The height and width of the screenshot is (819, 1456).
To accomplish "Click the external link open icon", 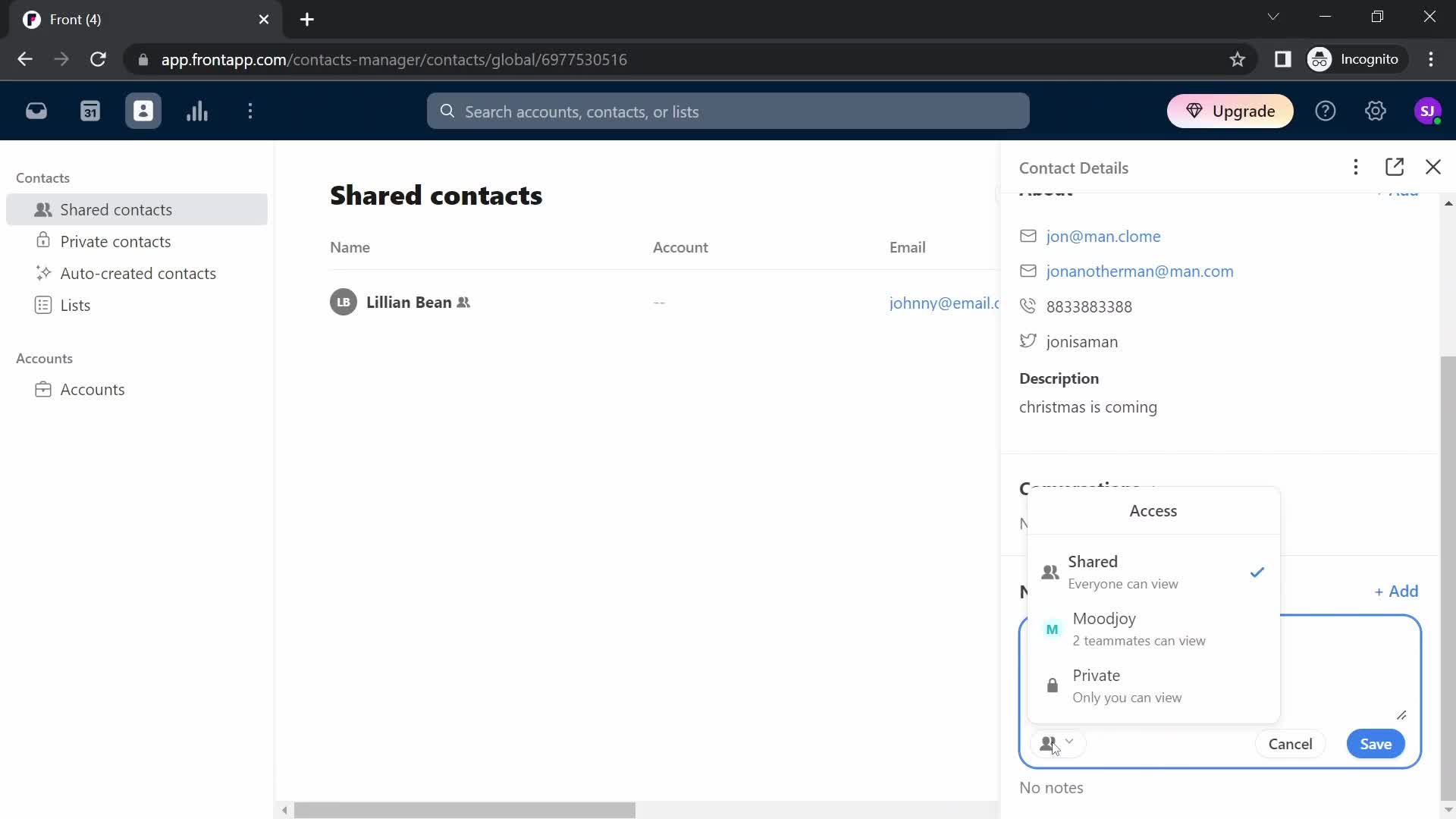I will [1396, 167].
